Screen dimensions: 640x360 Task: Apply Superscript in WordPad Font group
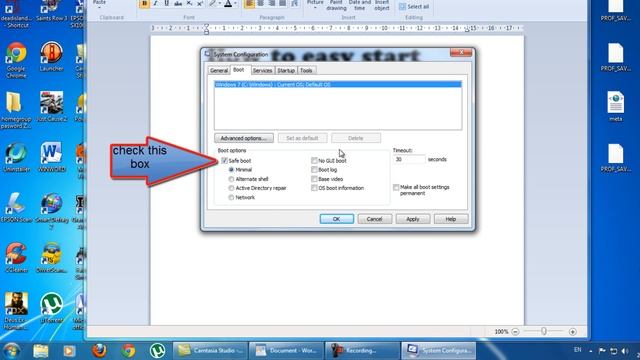point(200,4)
